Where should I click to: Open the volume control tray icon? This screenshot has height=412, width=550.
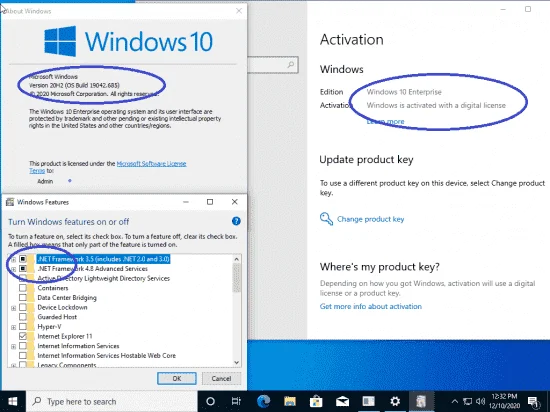(x=480, y=401)
